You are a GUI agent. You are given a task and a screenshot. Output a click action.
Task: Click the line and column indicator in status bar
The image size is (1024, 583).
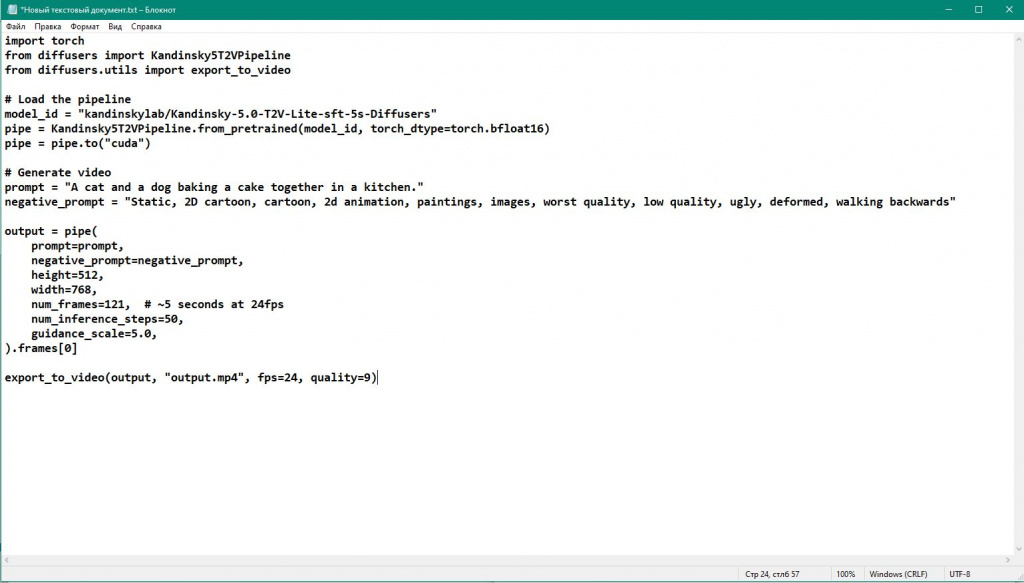[x=772, y=574]
